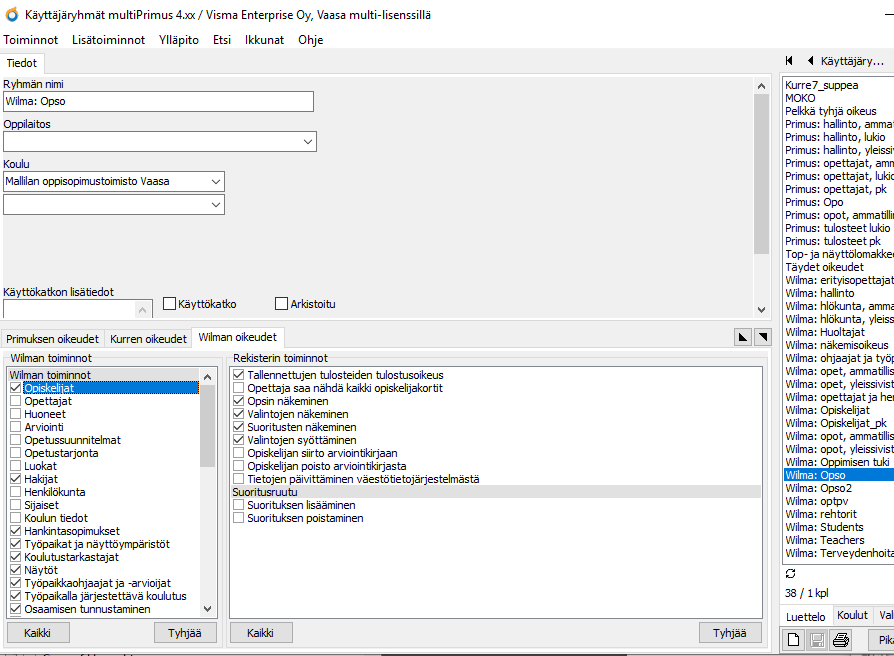
Task: Switch to the Kurren oikeudet tab
Action: (148, 339)
